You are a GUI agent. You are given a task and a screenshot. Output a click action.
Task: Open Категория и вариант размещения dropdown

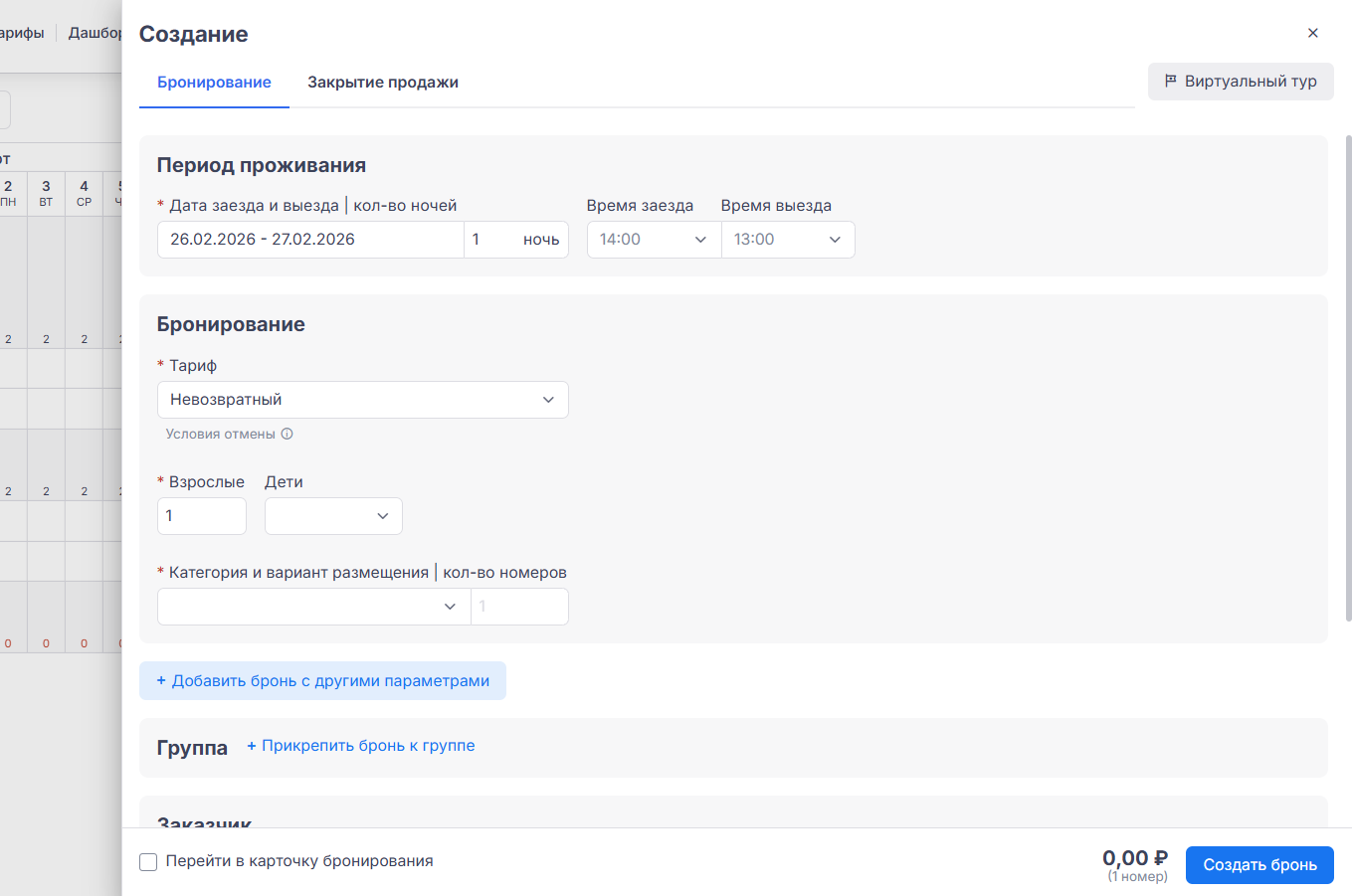(312, 607)
